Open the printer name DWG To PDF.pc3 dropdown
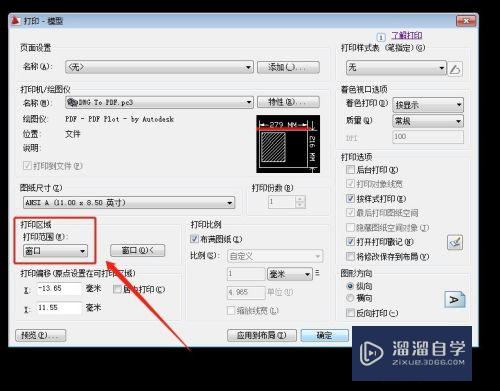500x391 pixels. tap(159, 102)
